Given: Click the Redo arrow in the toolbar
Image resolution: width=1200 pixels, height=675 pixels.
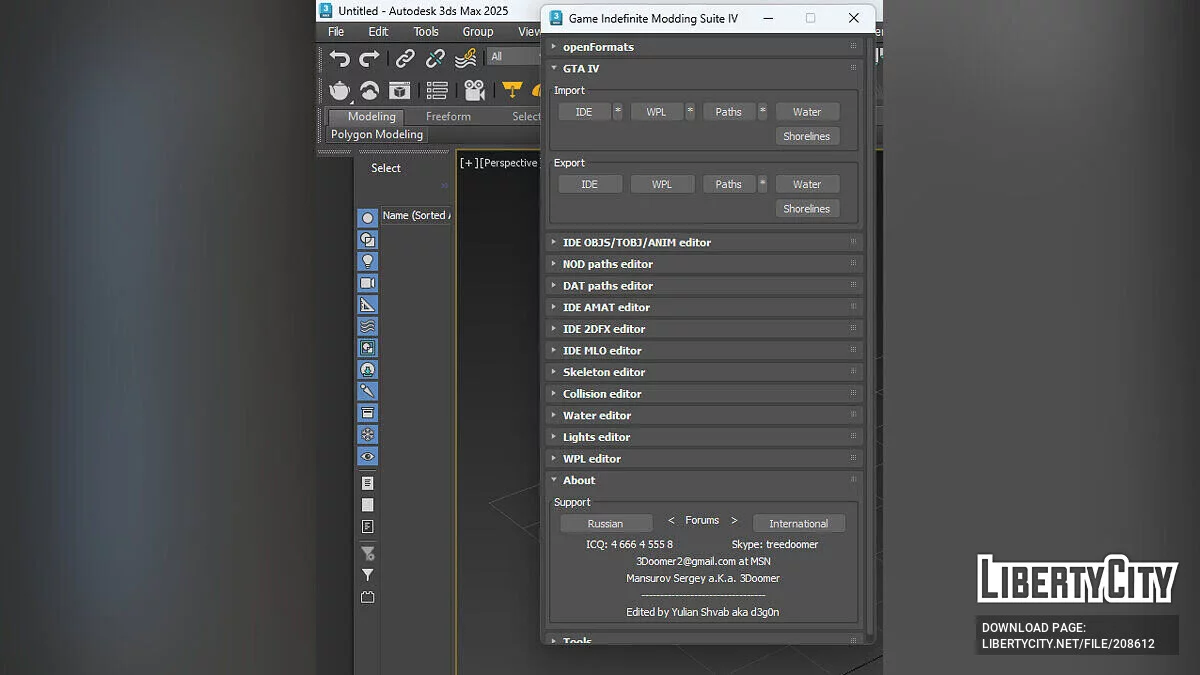Looking at the screenshot, I should click(x=370, y=58).
